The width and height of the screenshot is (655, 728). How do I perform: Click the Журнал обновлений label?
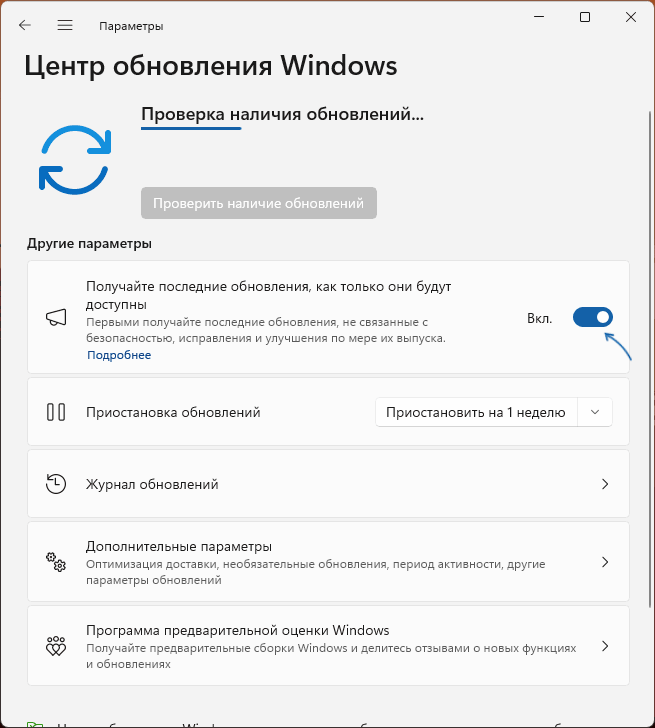[x=152, y=484]
